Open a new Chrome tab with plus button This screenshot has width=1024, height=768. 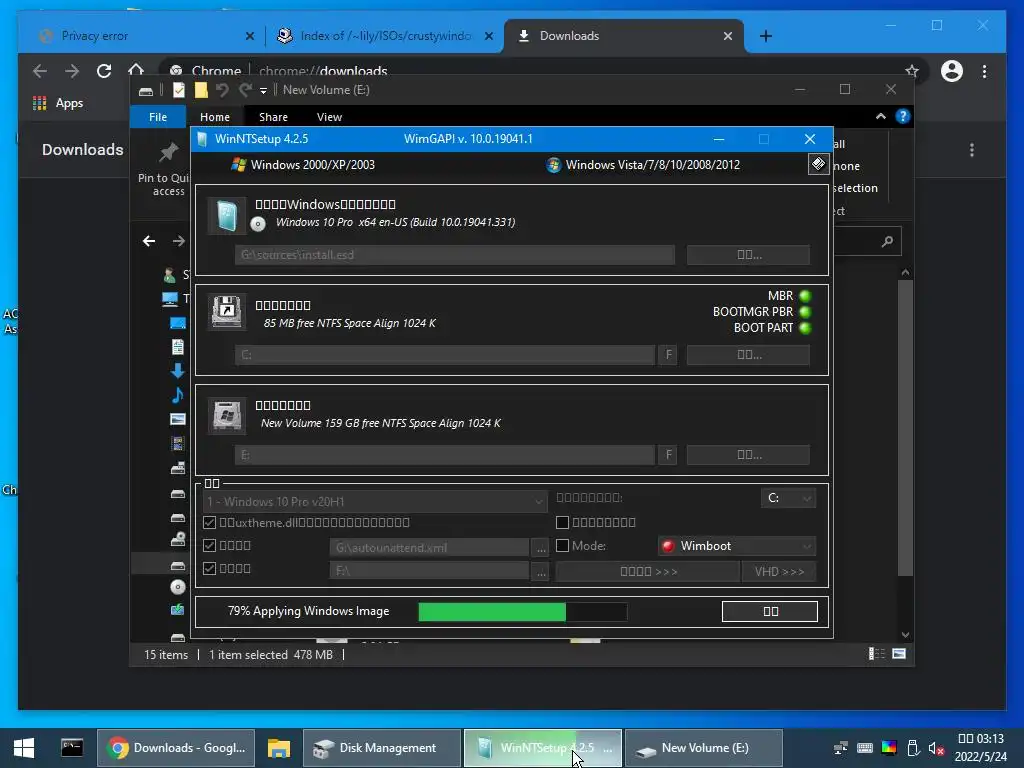pyautogui.click(x=766, y=36)
